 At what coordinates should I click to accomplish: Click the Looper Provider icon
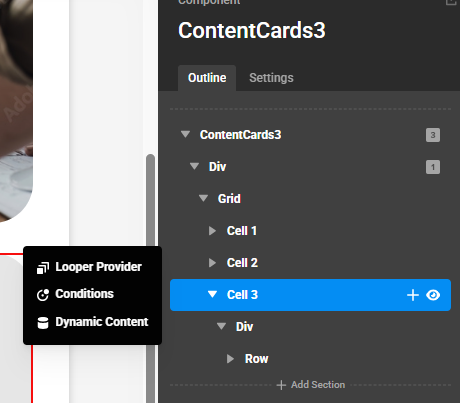tap(43, 268)
